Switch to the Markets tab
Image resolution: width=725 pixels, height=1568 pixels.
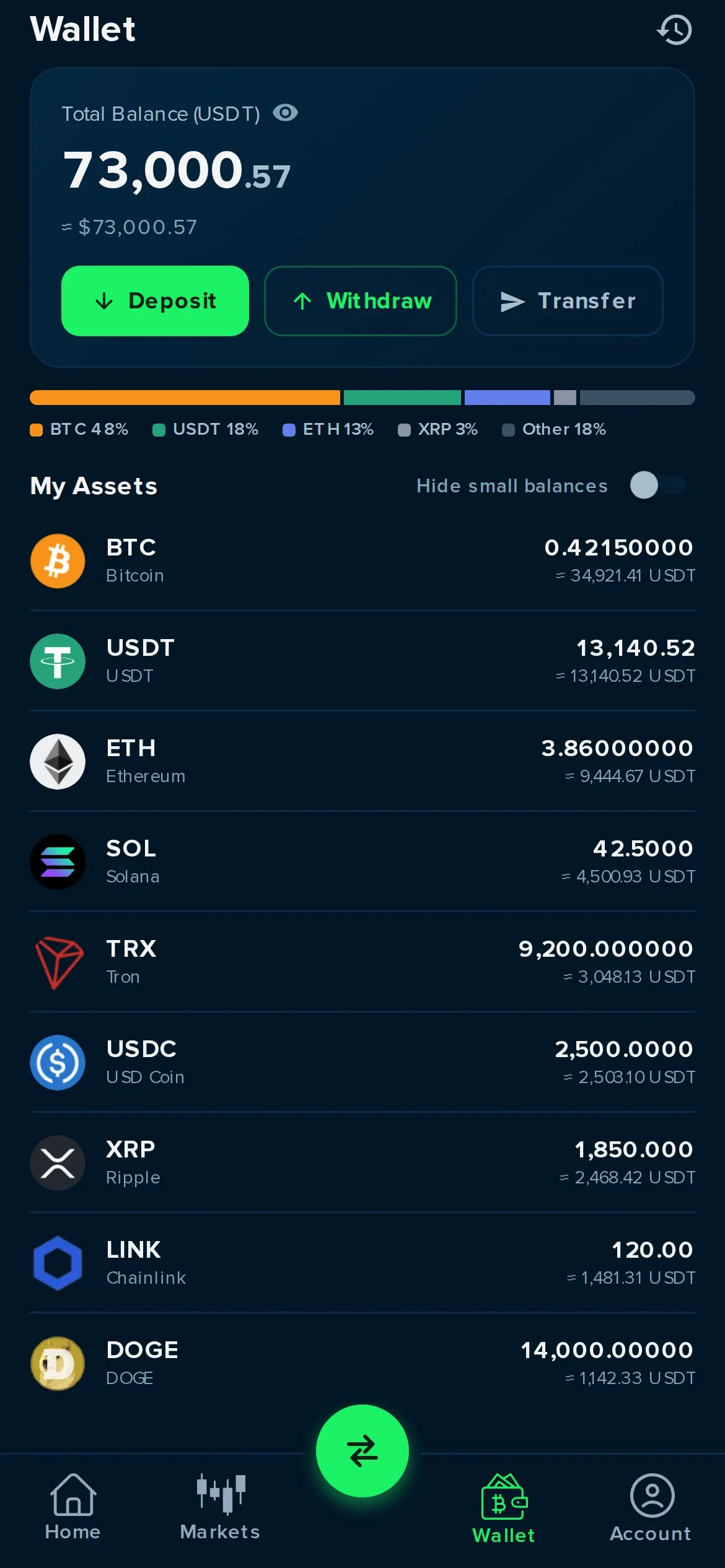click(x=220, y=1507)
